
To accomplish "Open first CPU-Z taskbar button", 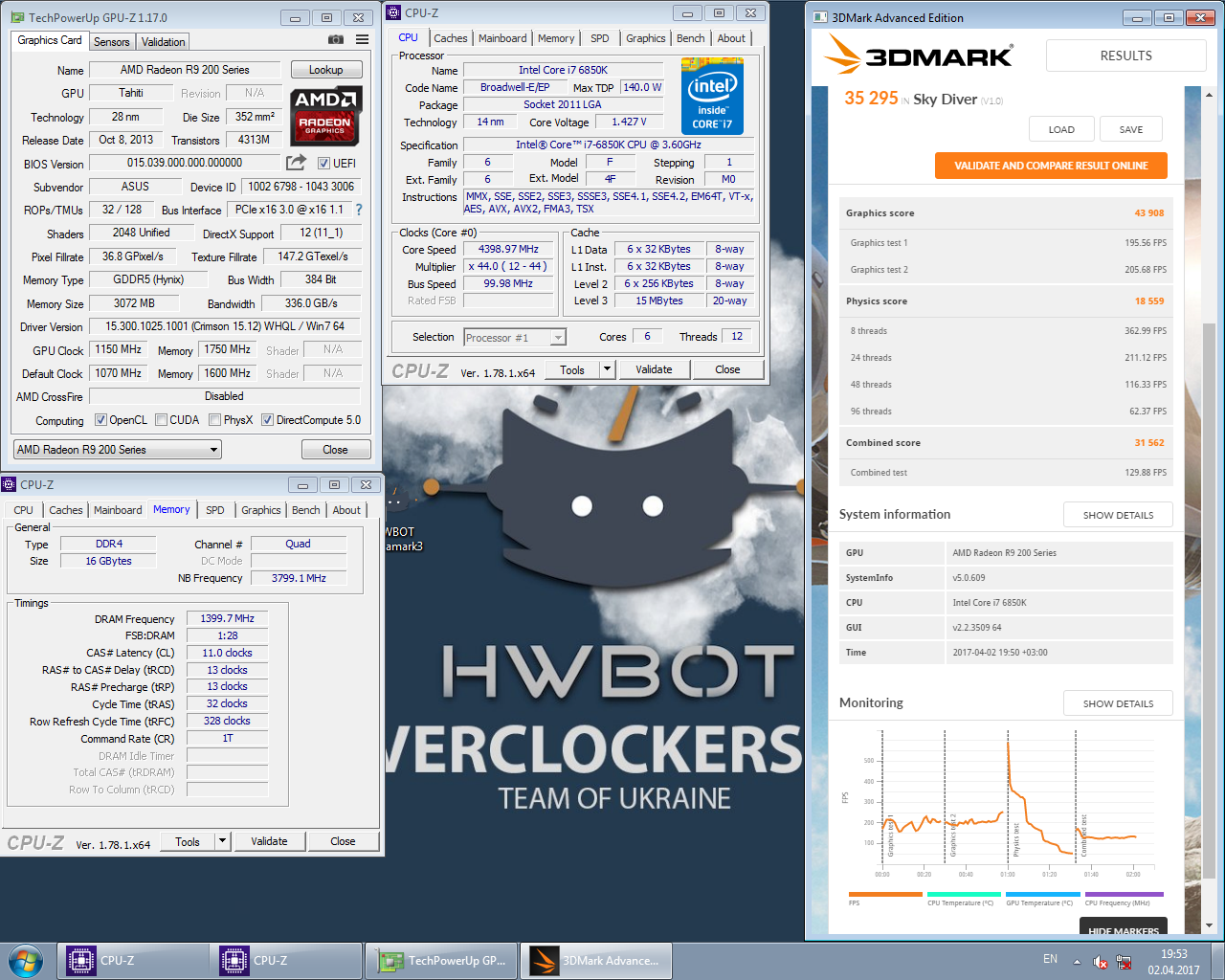I will (133, 961).
